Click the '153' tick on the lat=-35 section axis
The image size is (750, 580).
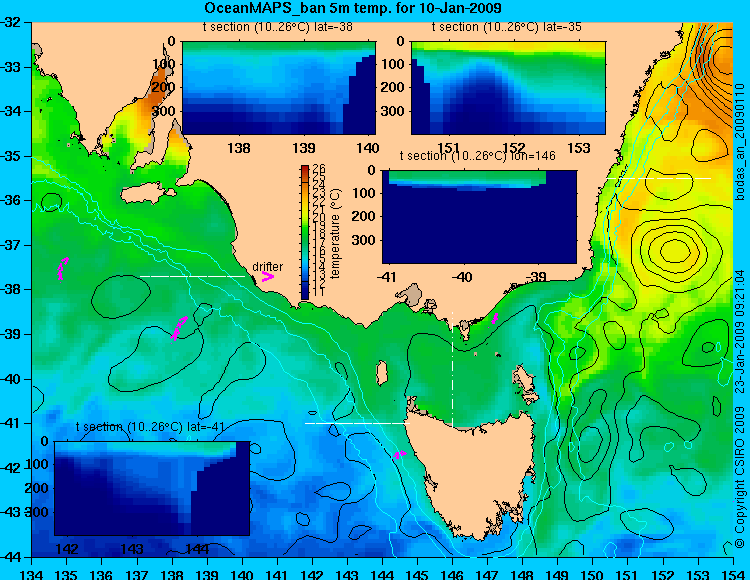(579, 148)
